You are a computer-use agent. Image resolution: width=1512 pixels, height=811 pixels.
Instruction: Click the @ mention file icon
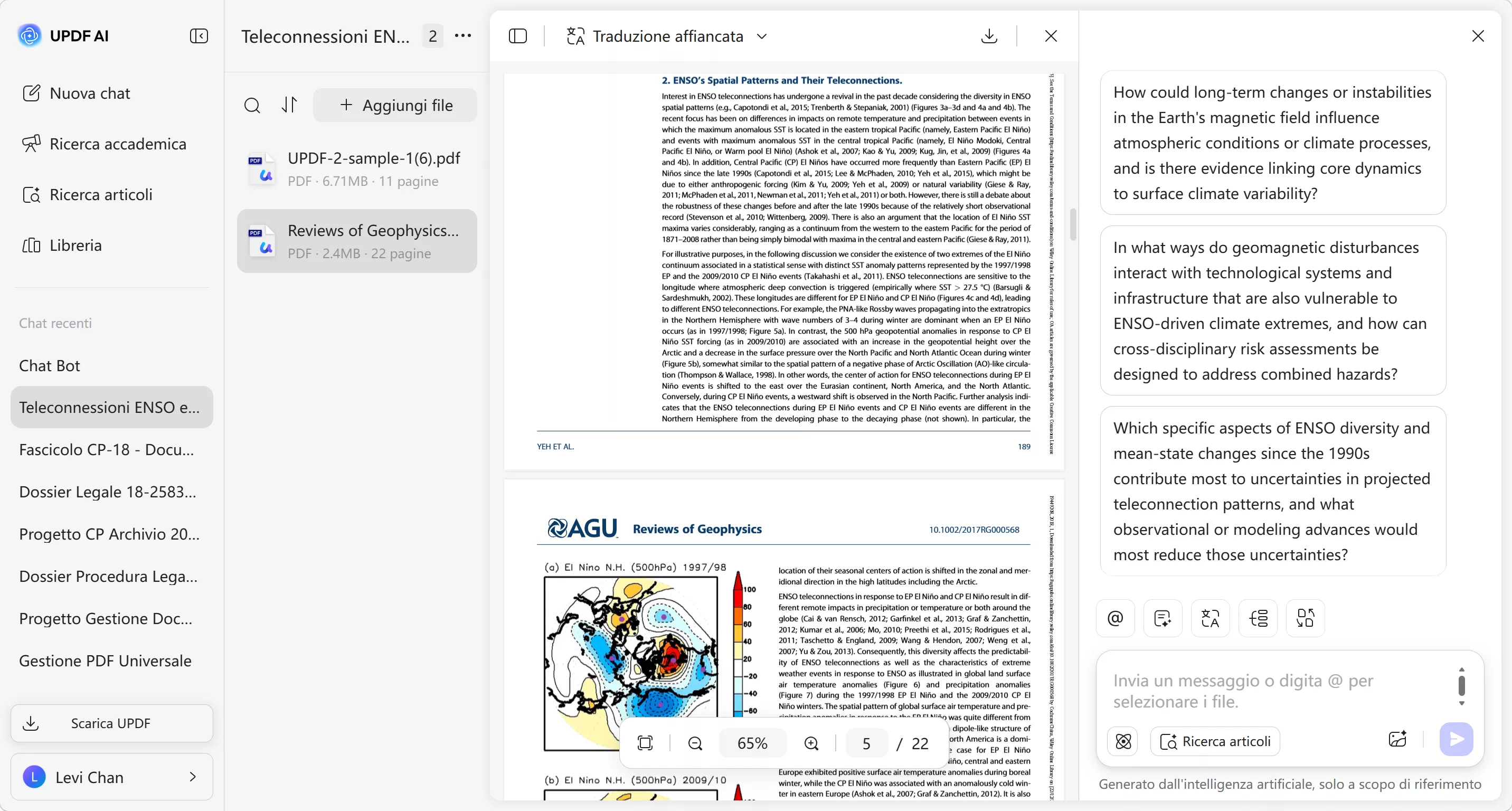(x=1115, y=618)
